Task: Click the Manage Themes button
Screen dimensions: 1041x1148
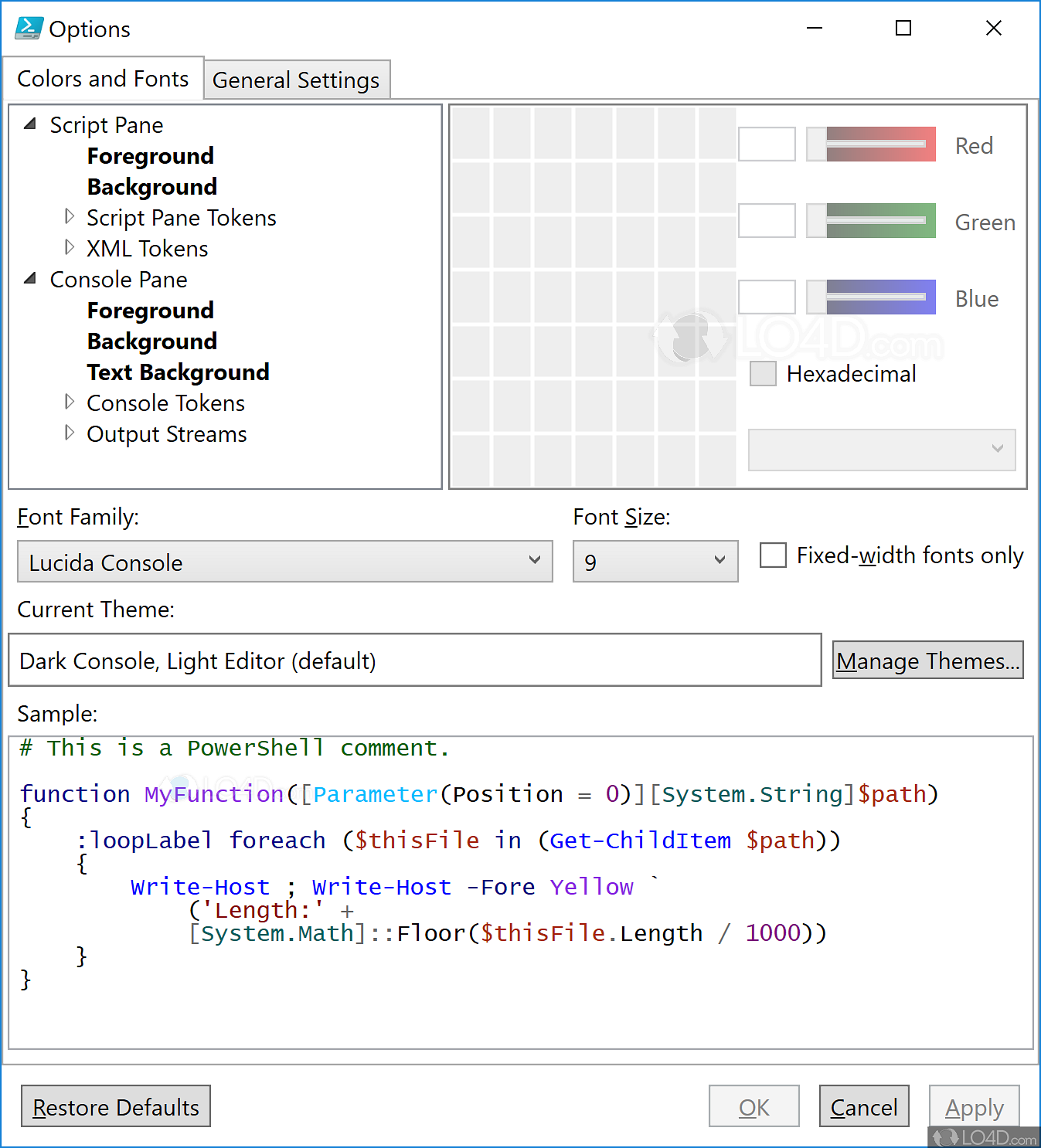Action: [x=928, y=661]
